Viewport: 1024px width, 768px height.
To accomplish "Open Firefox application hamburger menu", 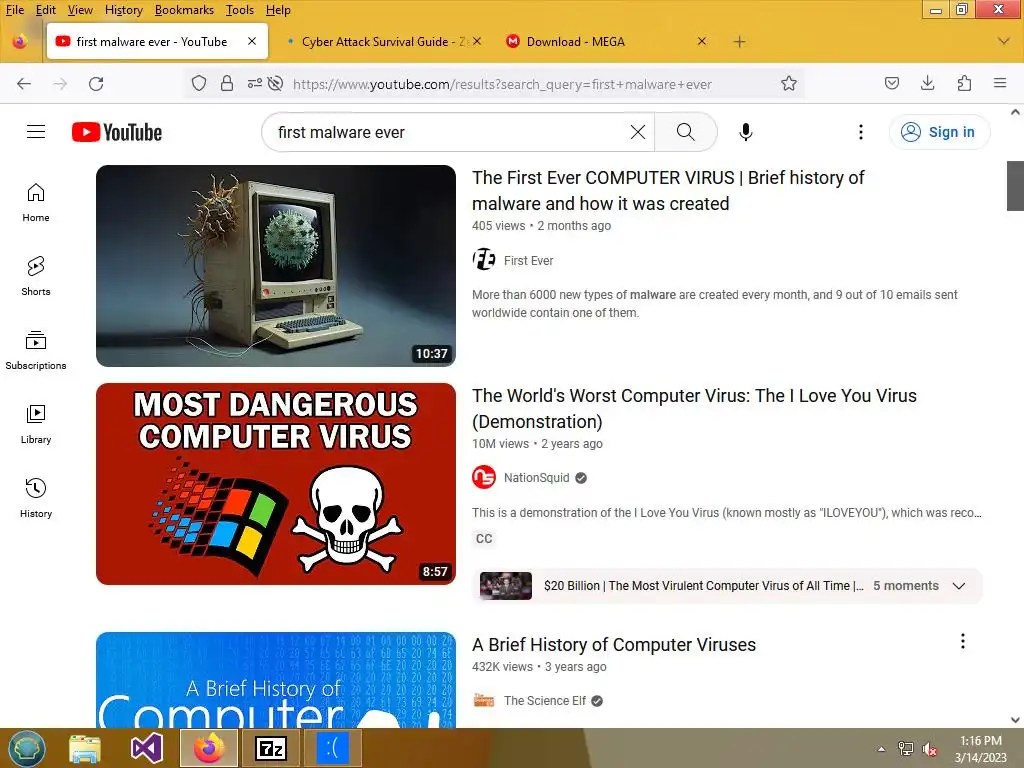I will tap(1000, 83).
